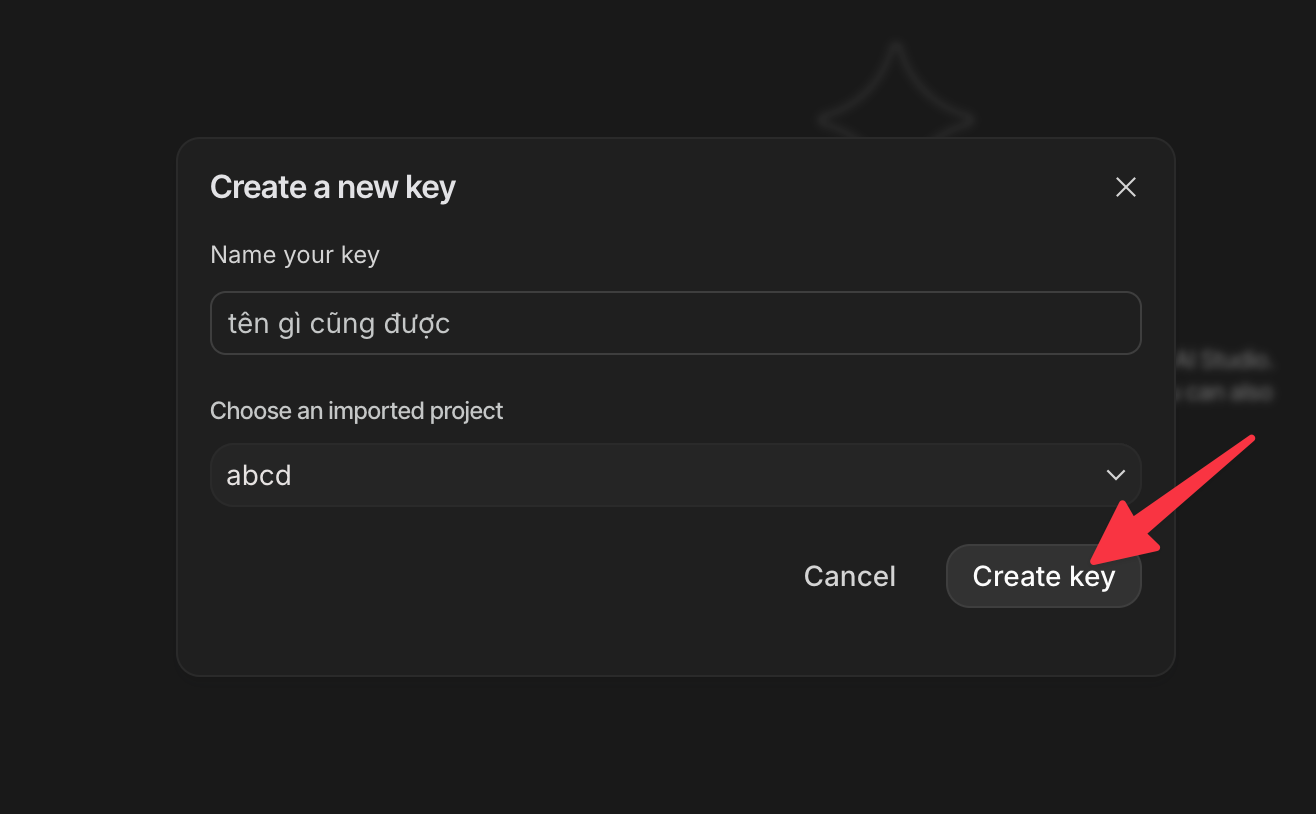The image size is (1316, 814).
Task: Open the imported project dropdown
Action: (675, 475)
